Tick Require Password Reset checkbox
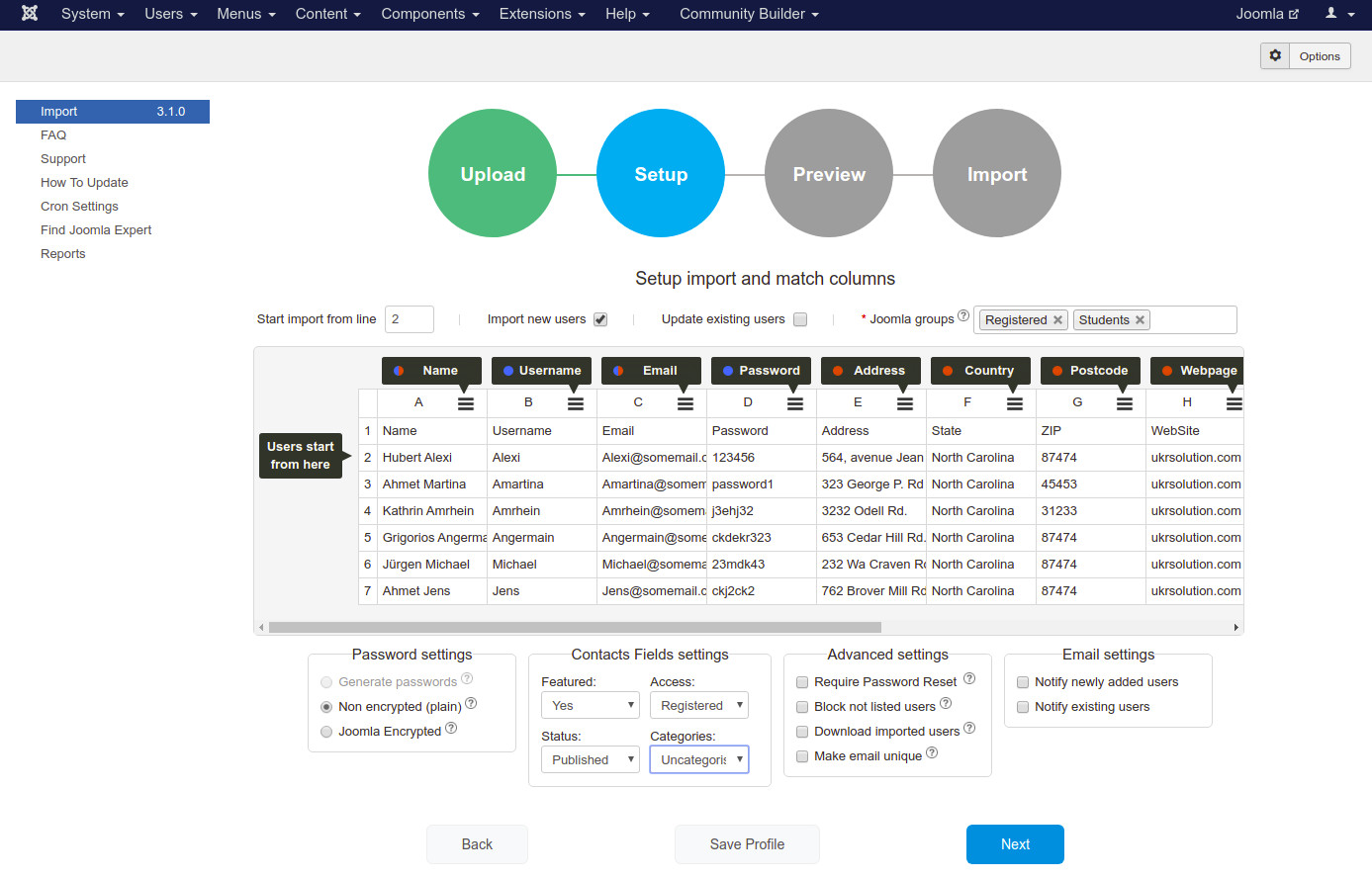The image size is (1372, 879). [x=802, y=682]
